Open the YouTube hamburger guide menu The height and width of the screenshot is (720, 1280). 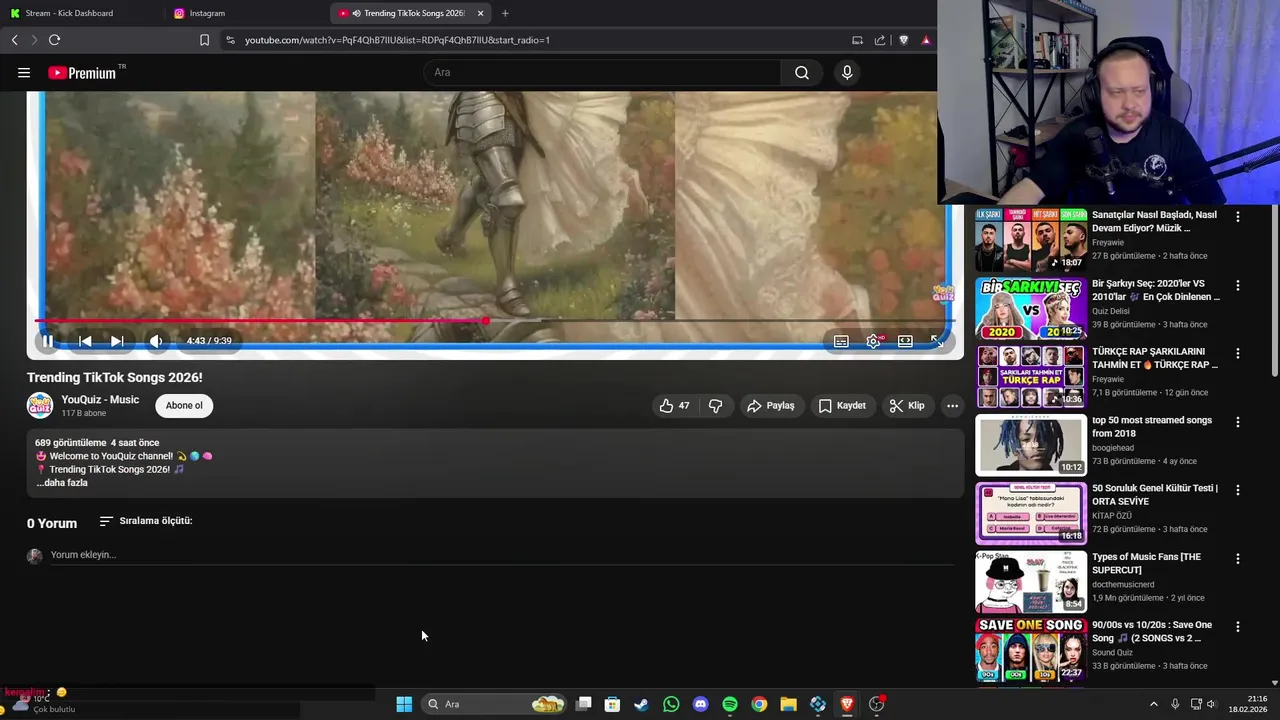(24, 72)
